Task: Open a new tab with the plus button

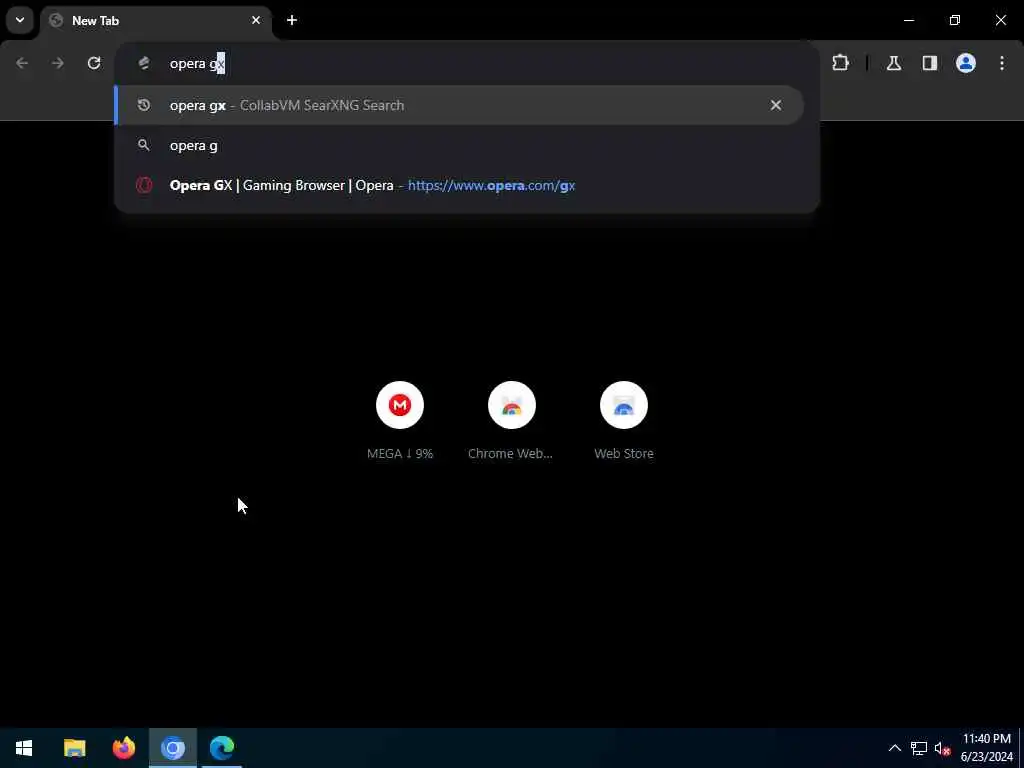Action: (292, 20)
